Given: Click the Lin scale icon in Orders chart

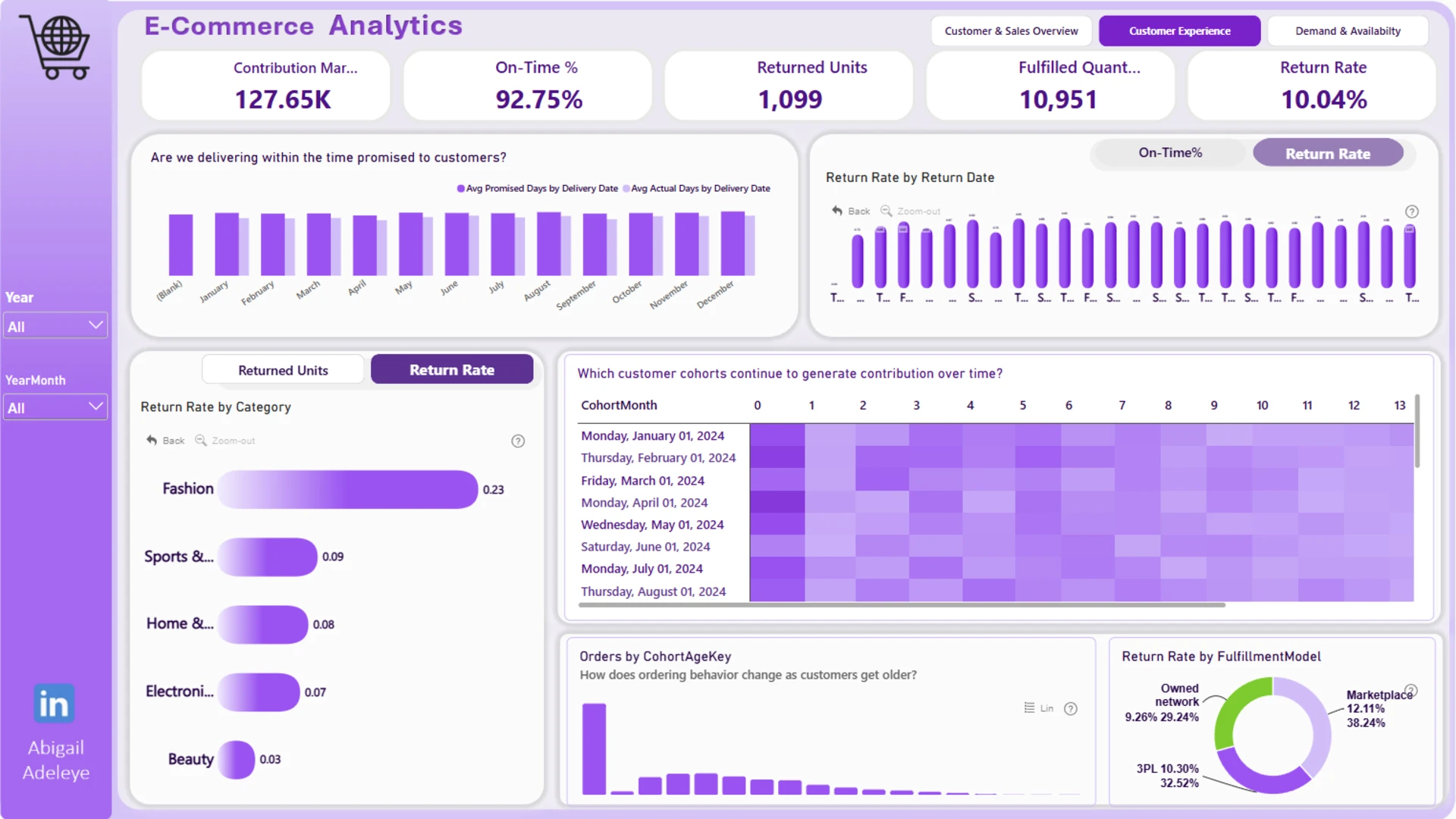Looking at the screenshot, I should tap(1029, 708).
